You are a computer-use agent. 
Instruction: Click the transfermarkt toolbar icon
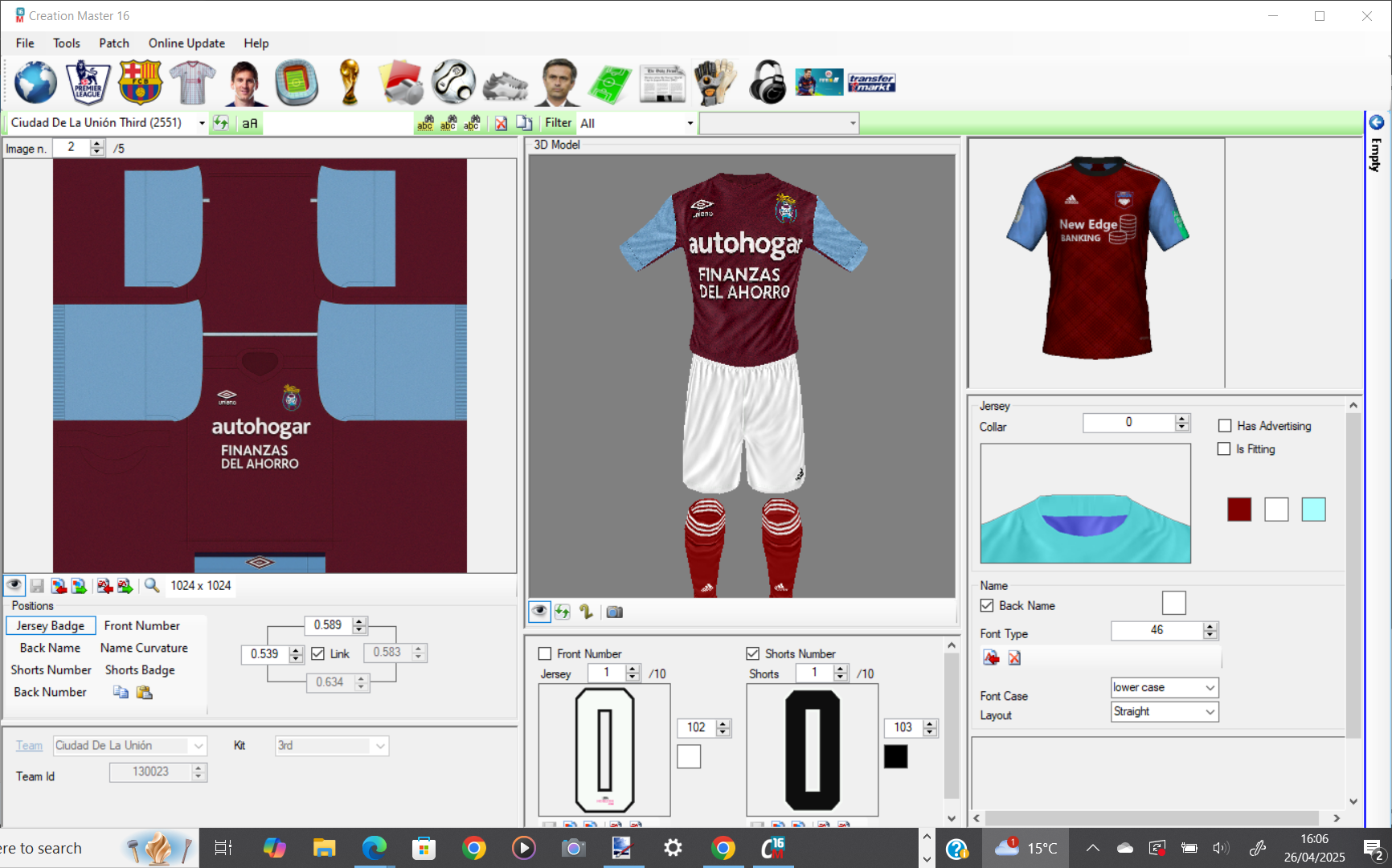(871, 82)
